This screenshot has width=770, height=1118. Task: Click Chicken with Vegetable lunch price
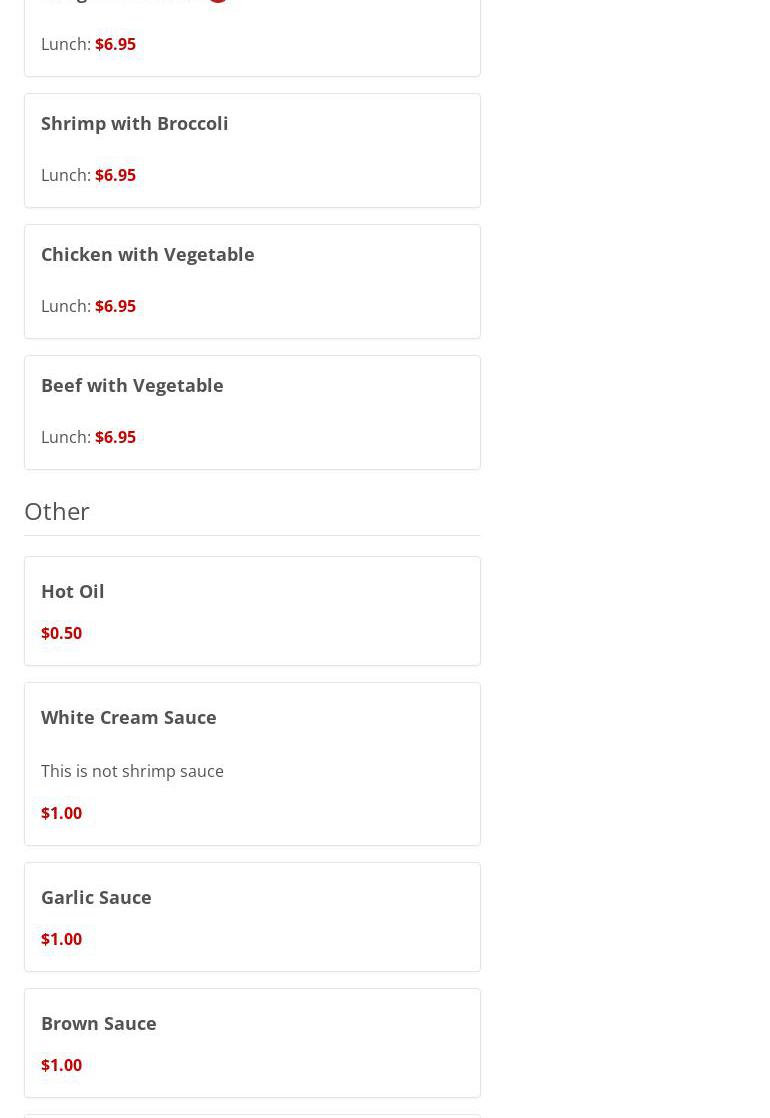[115, 306]
